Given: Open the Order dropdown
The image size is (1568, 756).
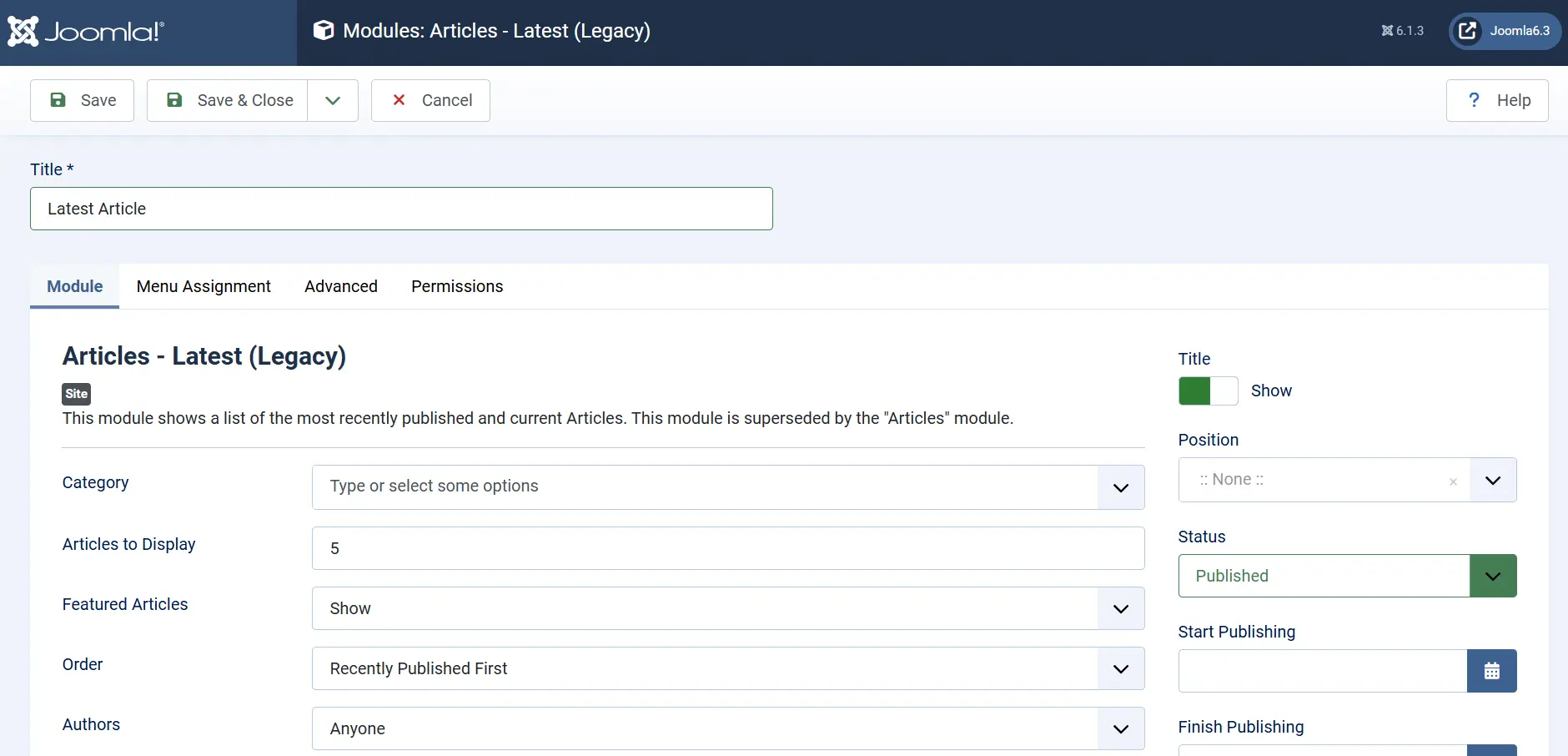Looking at the screenshot, I should tap(728, 668).
